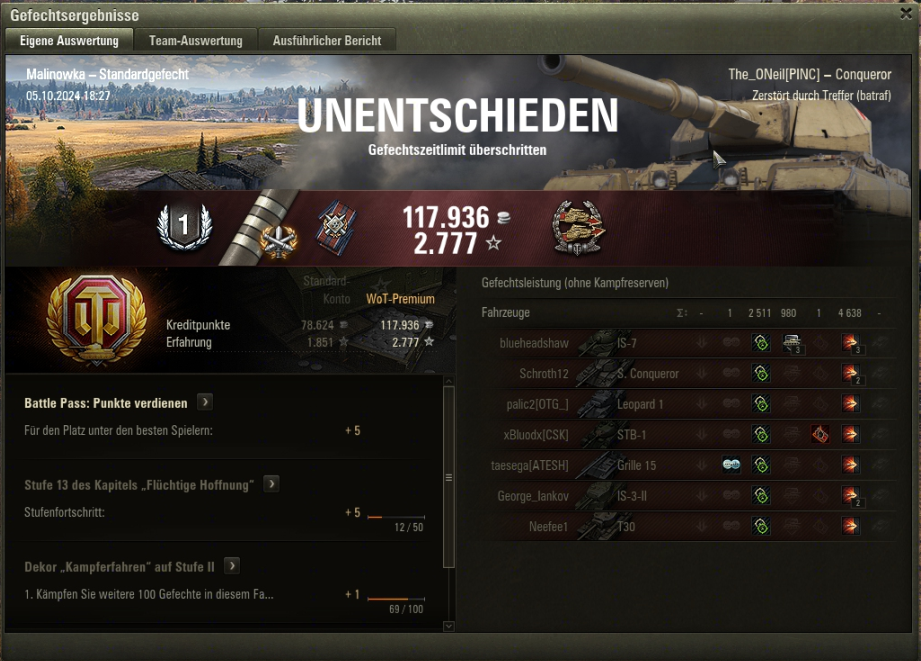Expand the Dekor Kampferfahren auf Stufe II arrow

tap(232, 566)
